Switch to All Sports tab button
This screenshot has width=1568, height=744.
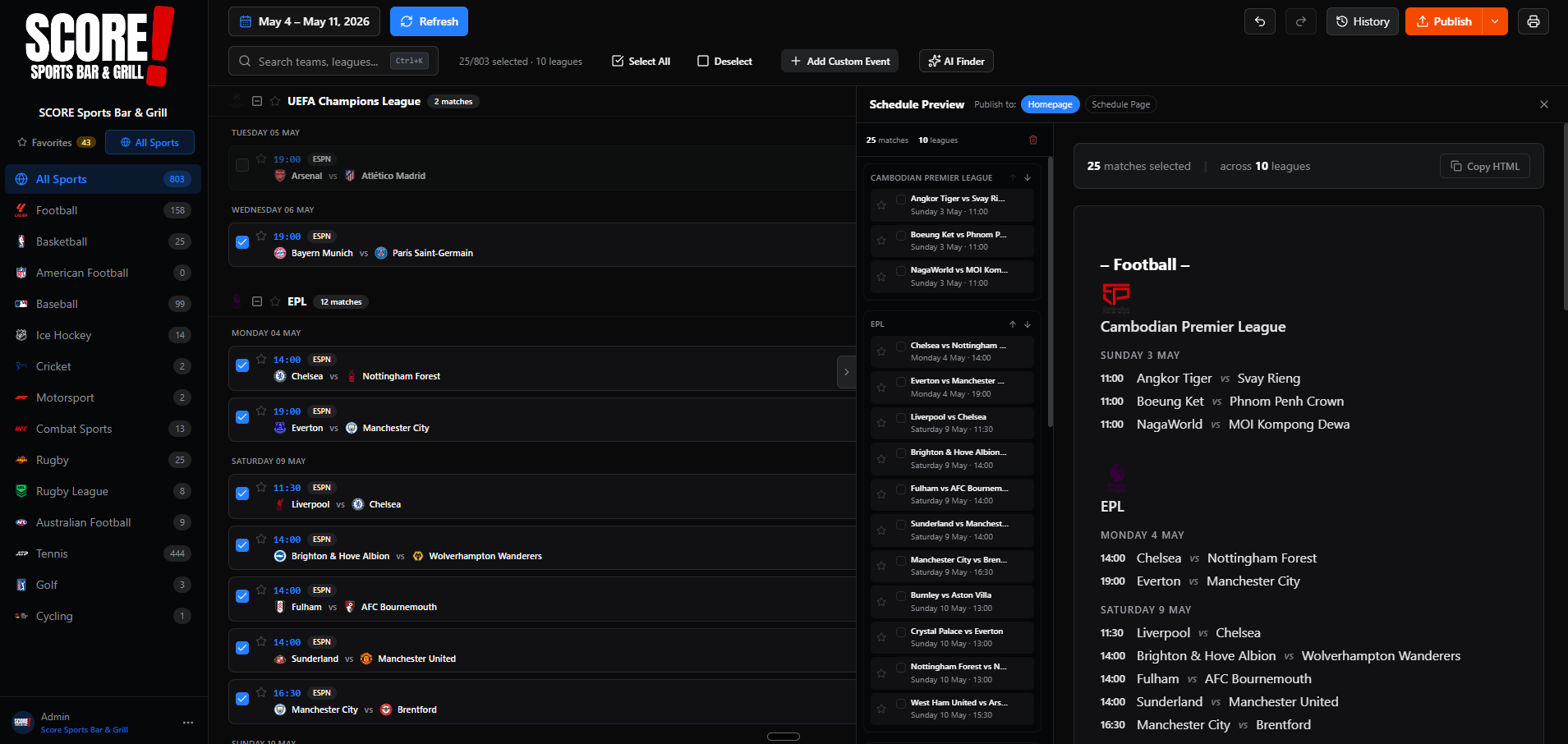pyautogui.click(x=149, y=142)
